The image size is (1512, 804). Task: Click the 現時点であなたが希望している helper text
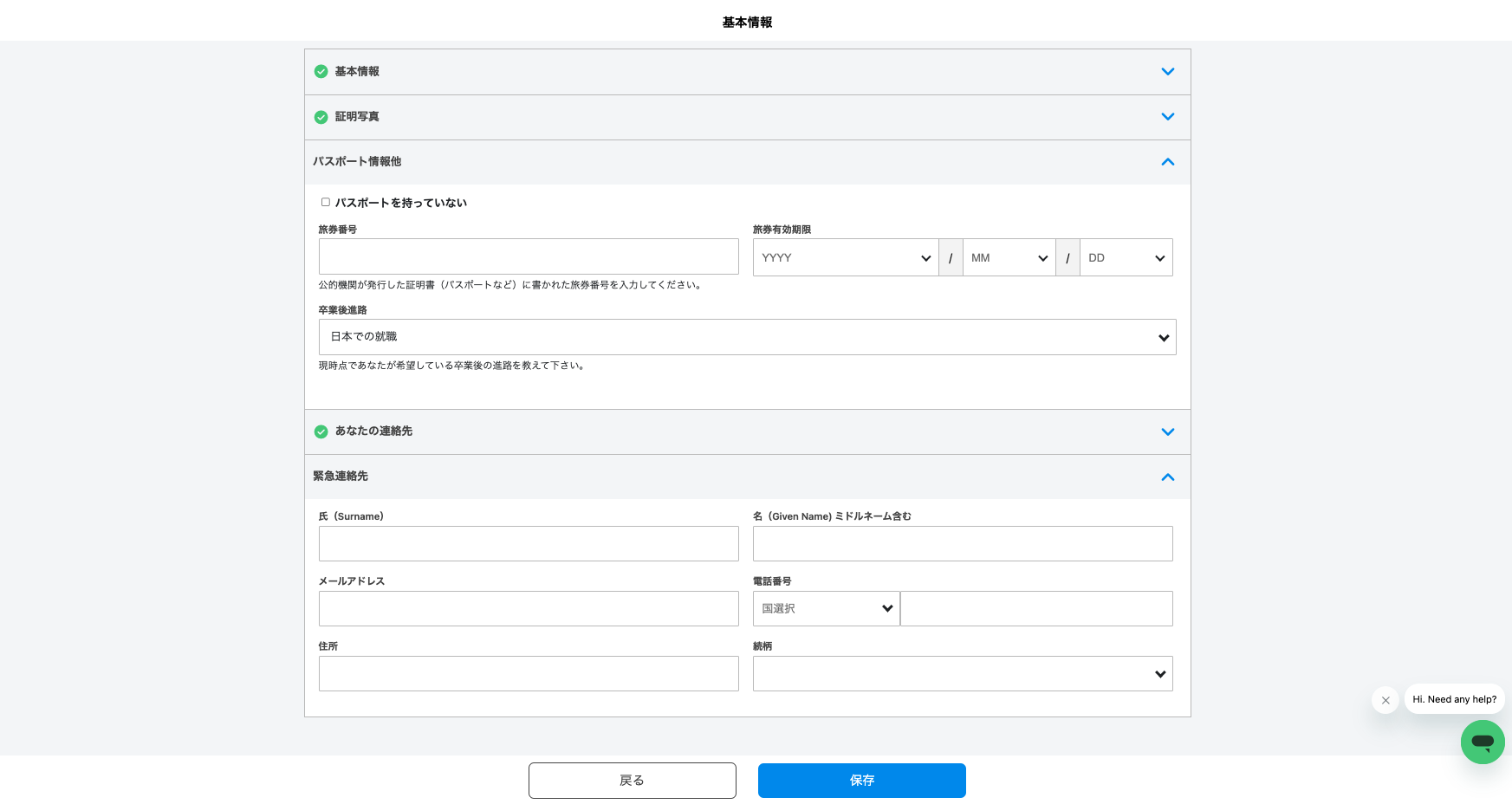pos(452,366)
